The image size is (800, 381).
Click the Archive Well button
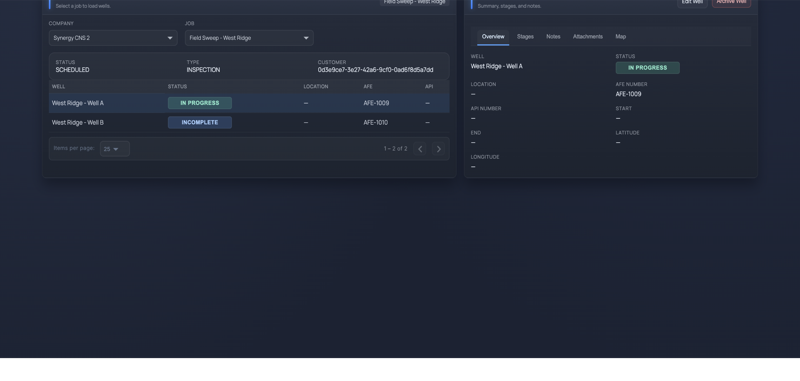coord(731,3)
